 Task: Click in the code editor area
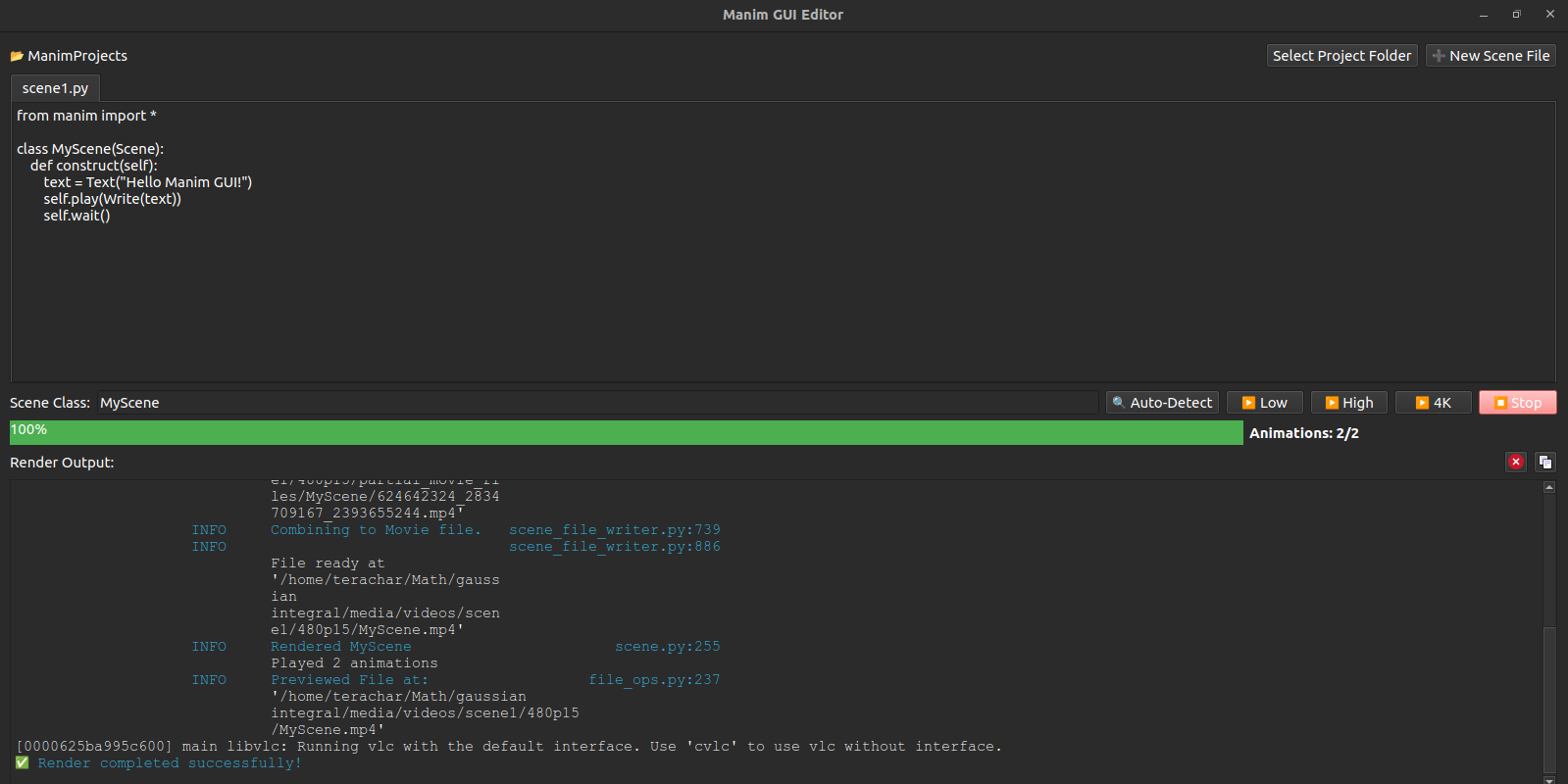783,241
